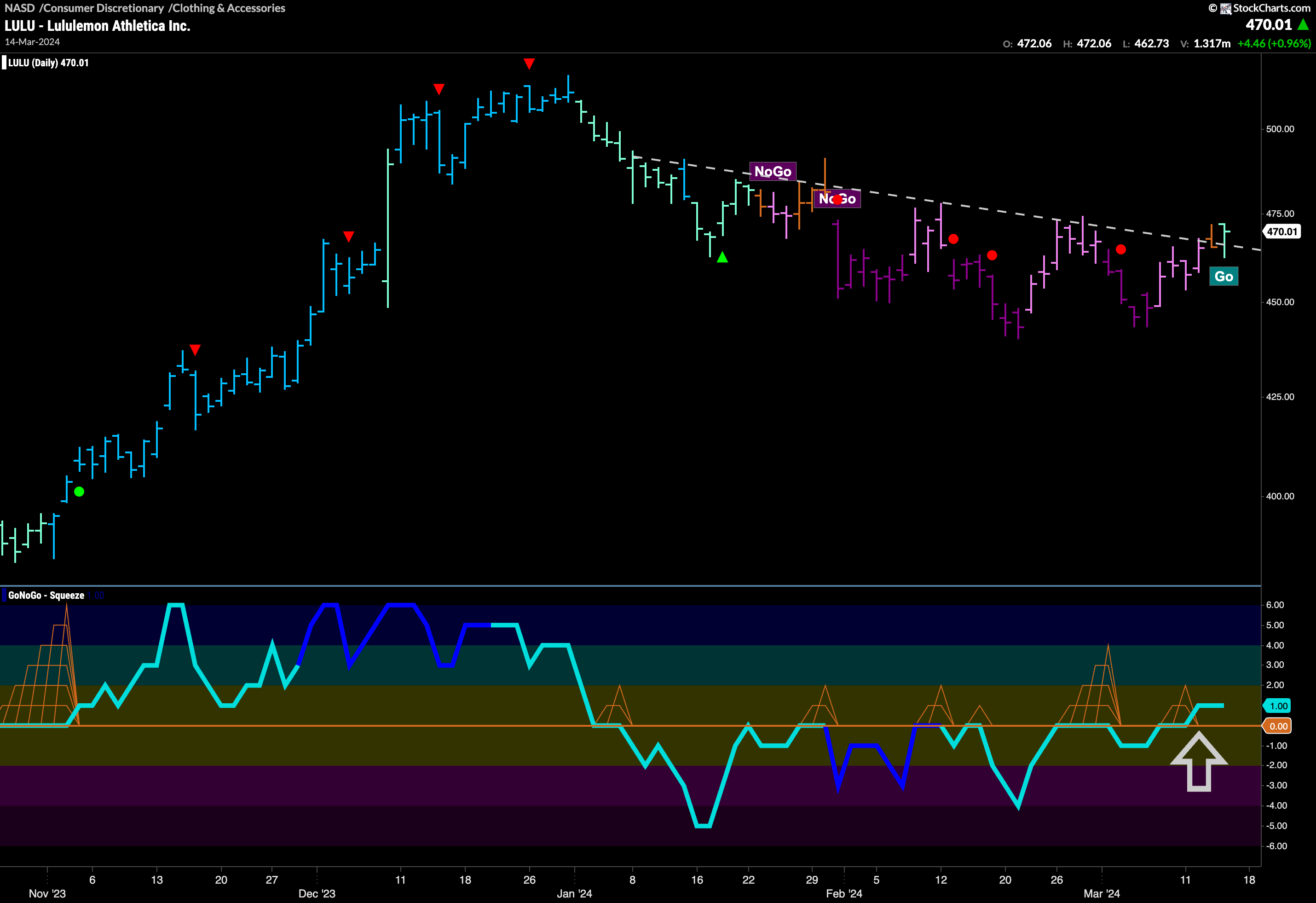Click the red circle marker in early March
This screenshot has height=903, width=1316.
(x=1120, y=249)
